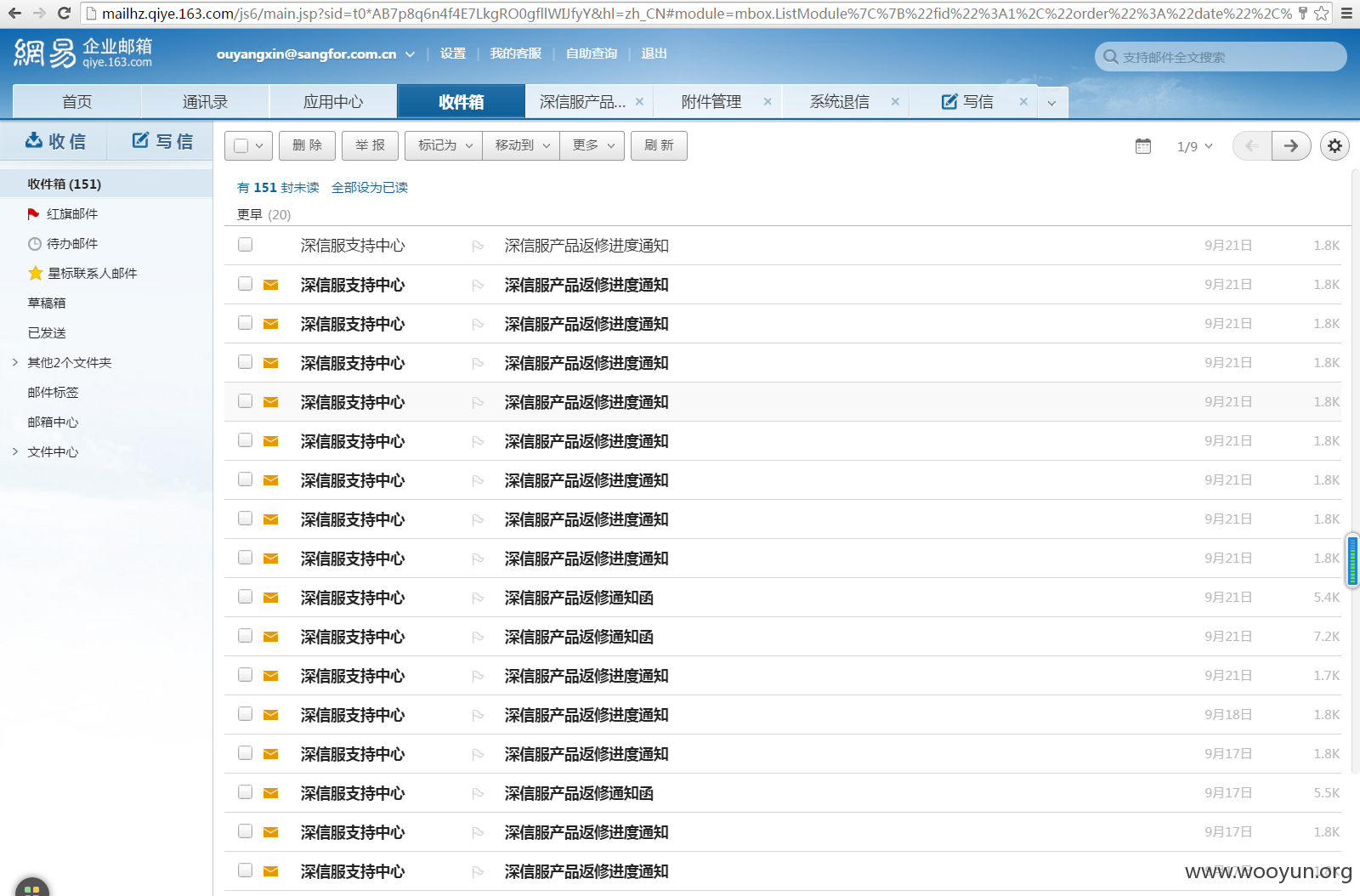
Task: Expand 文件中心 tree
Action: pos(14,451)
